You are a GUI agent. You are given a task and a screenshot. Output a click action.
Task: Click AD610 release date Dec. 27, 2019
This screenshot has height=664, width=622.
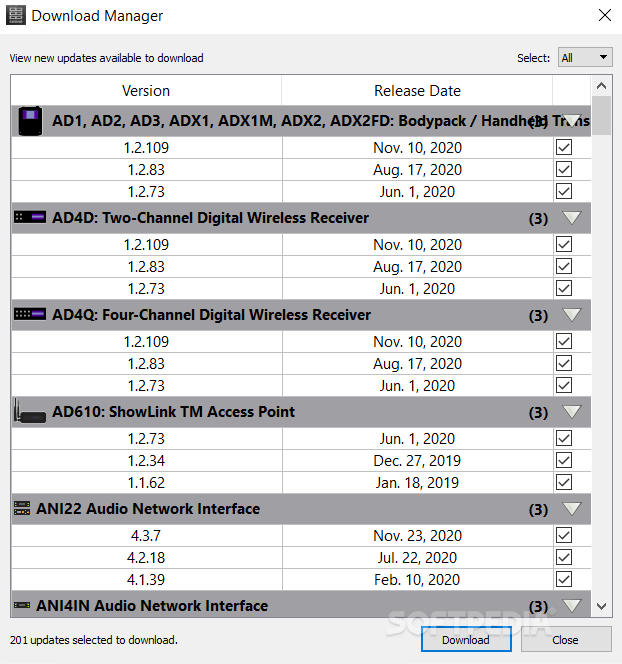(x=417, y=460)
